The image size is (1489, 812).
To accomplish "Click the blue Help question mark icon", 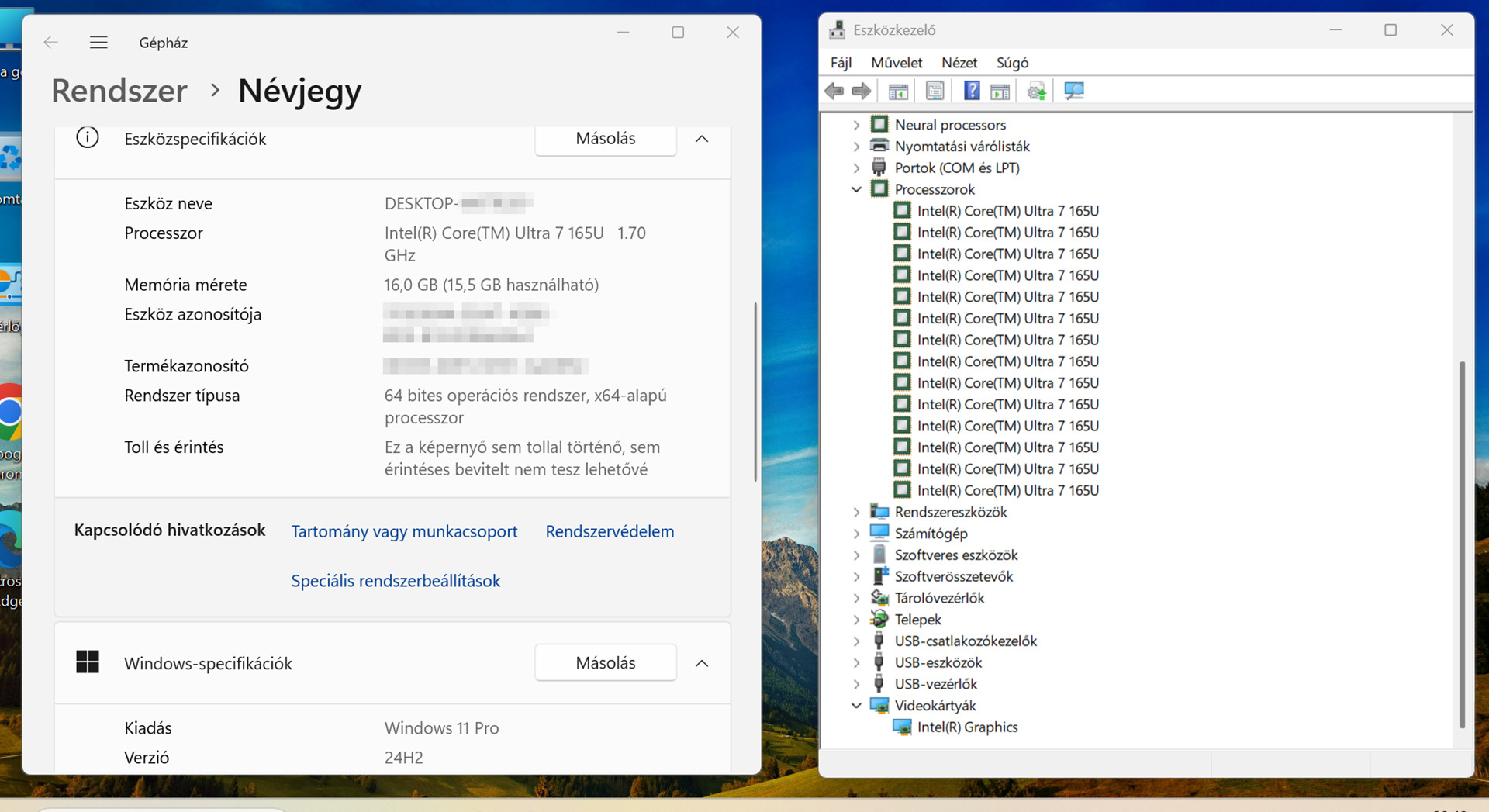I will [x=972, y=92].
